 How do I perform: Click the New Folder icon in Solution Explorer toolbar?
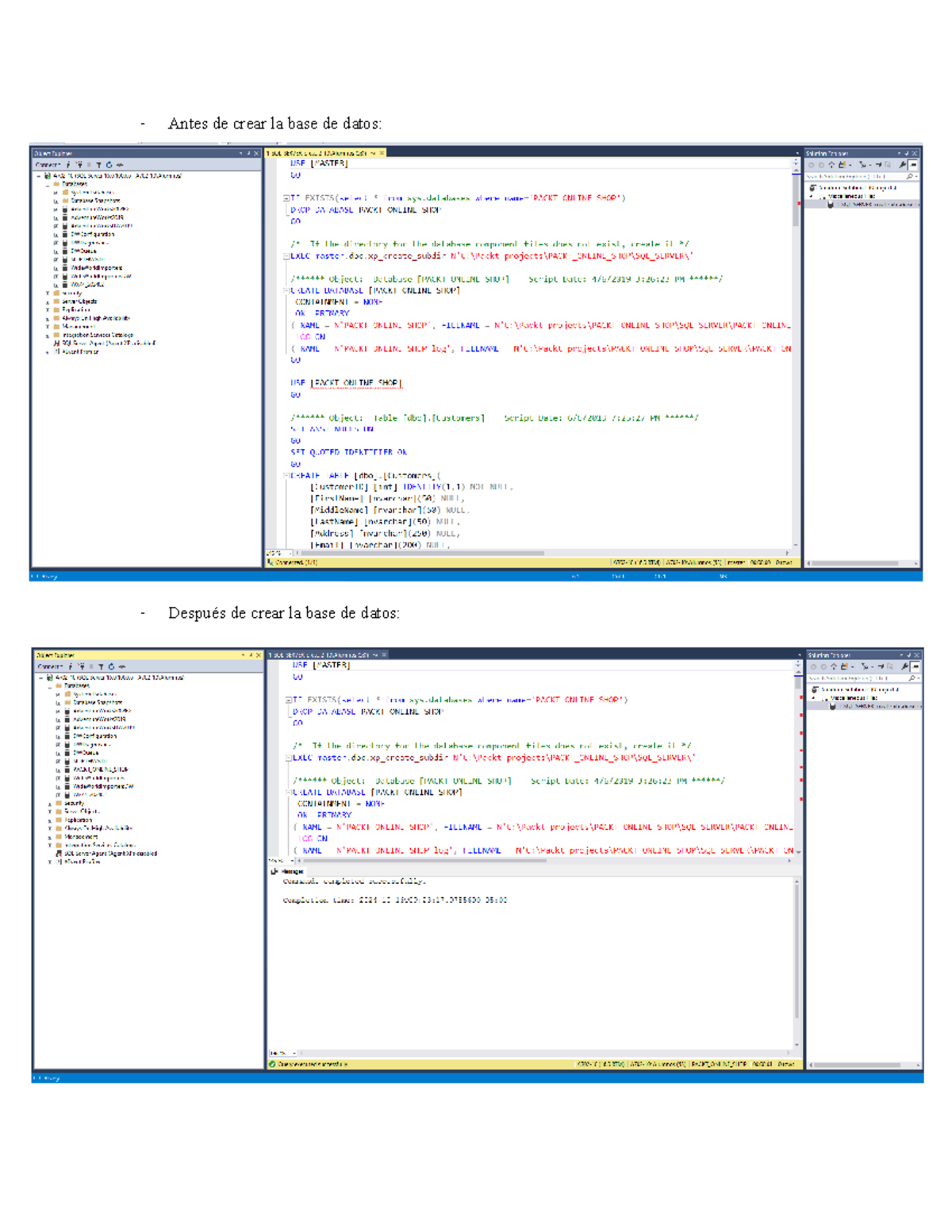tap(843, 164)
